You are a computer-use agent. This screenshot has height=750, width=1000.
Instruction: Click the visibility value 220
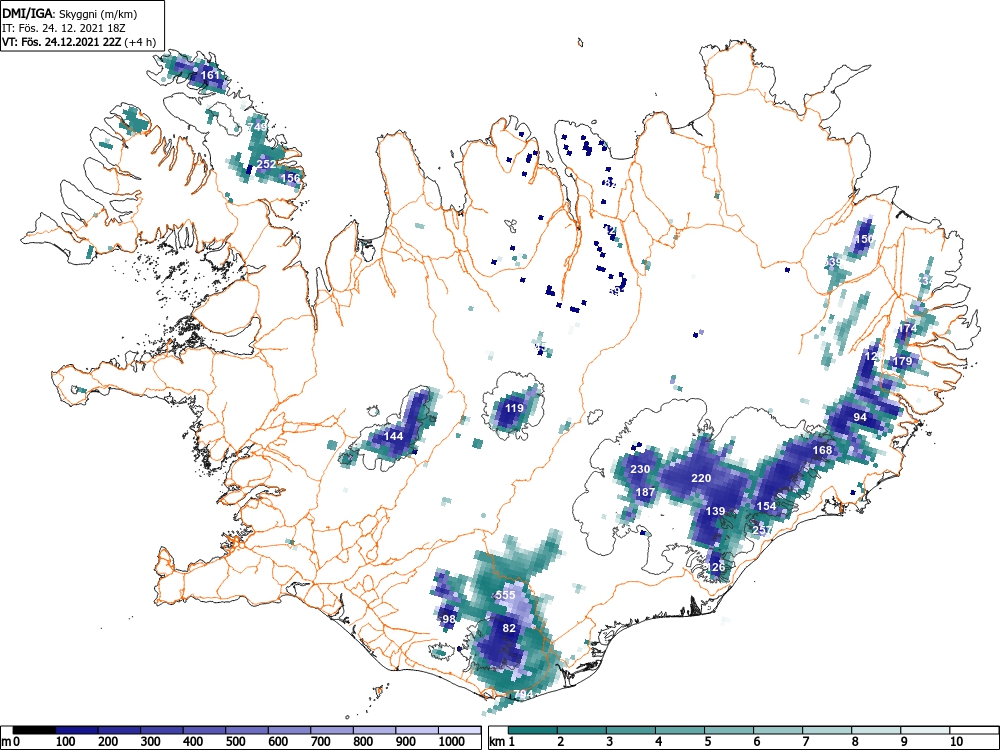pos(701,478)
